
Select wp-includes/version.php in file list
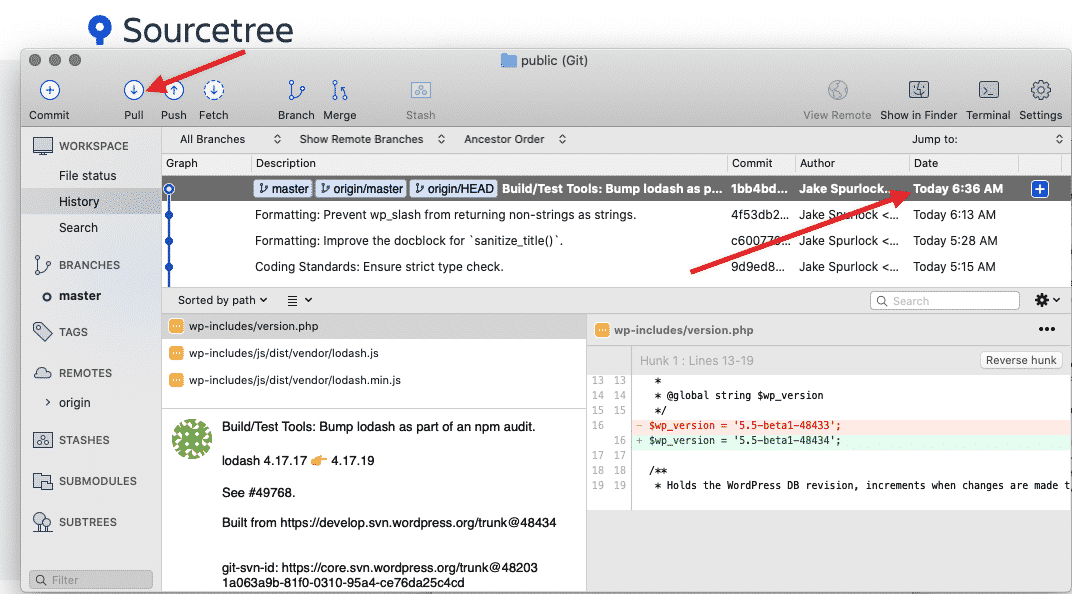click(x=375, y=326)
